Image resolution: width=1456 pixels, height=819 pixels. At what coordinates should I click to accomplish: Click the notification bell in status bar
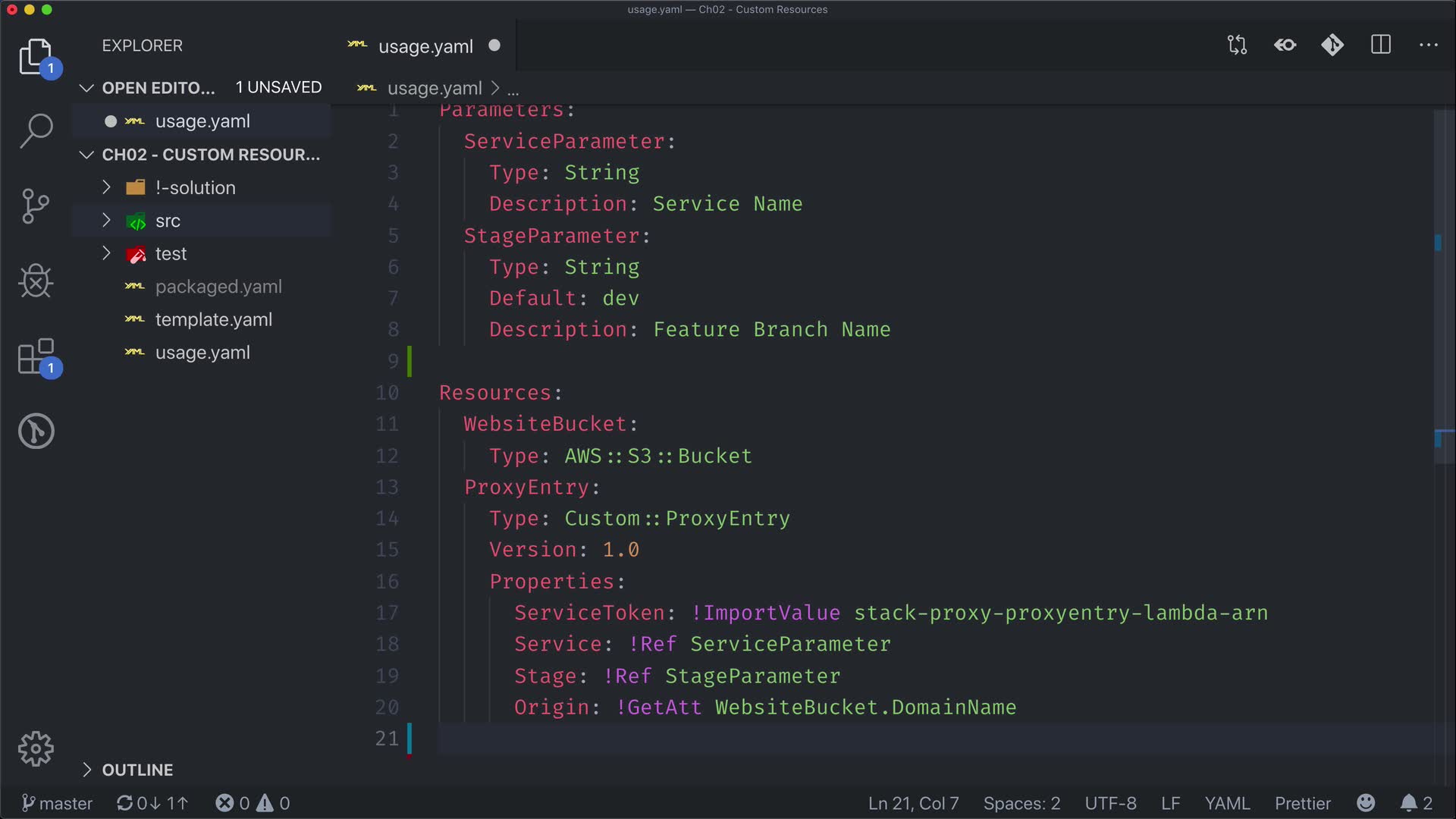pyautogui.click(x=1408, y=803)
